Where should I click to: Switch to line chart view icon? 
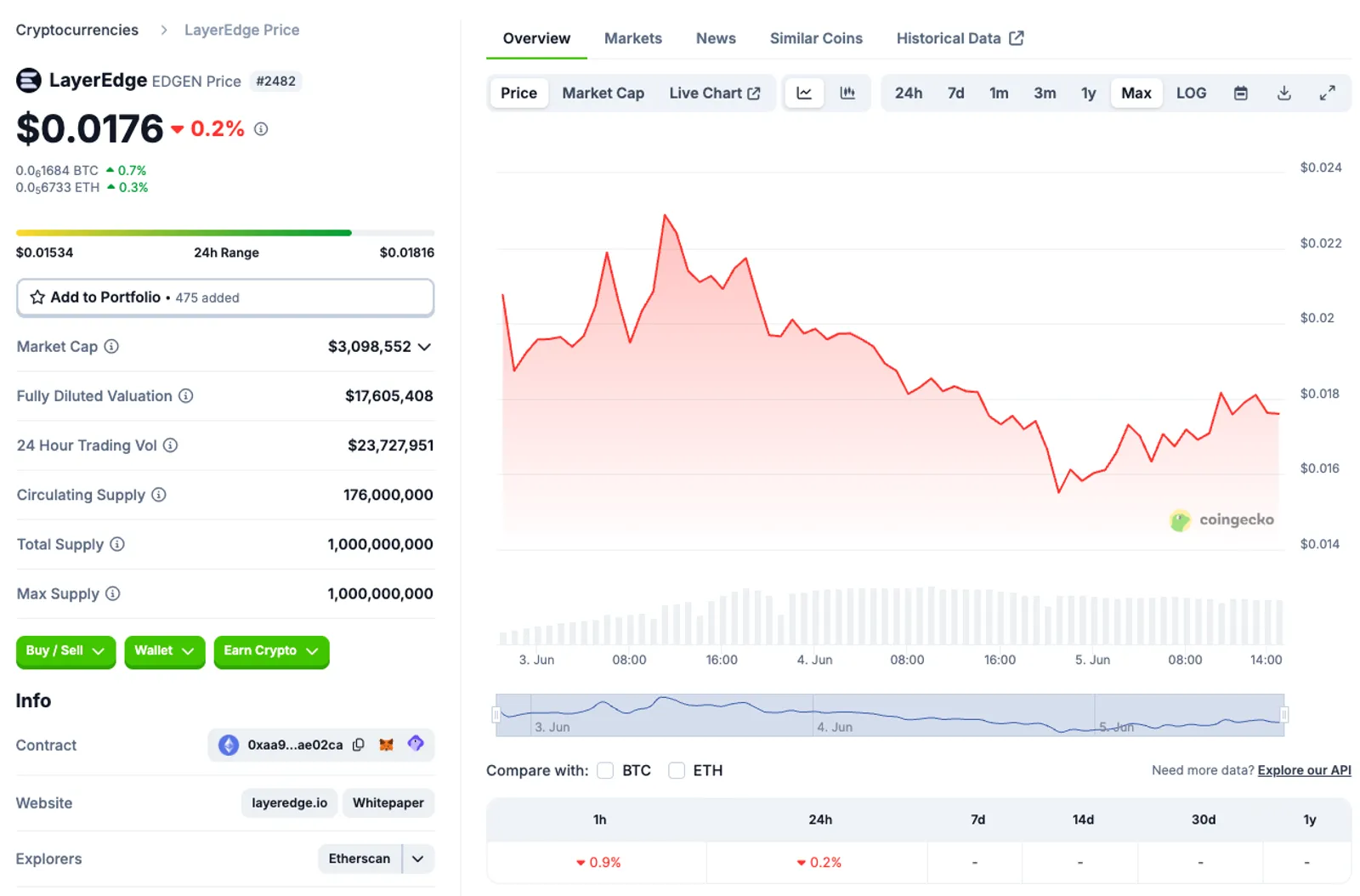[804, 93]
